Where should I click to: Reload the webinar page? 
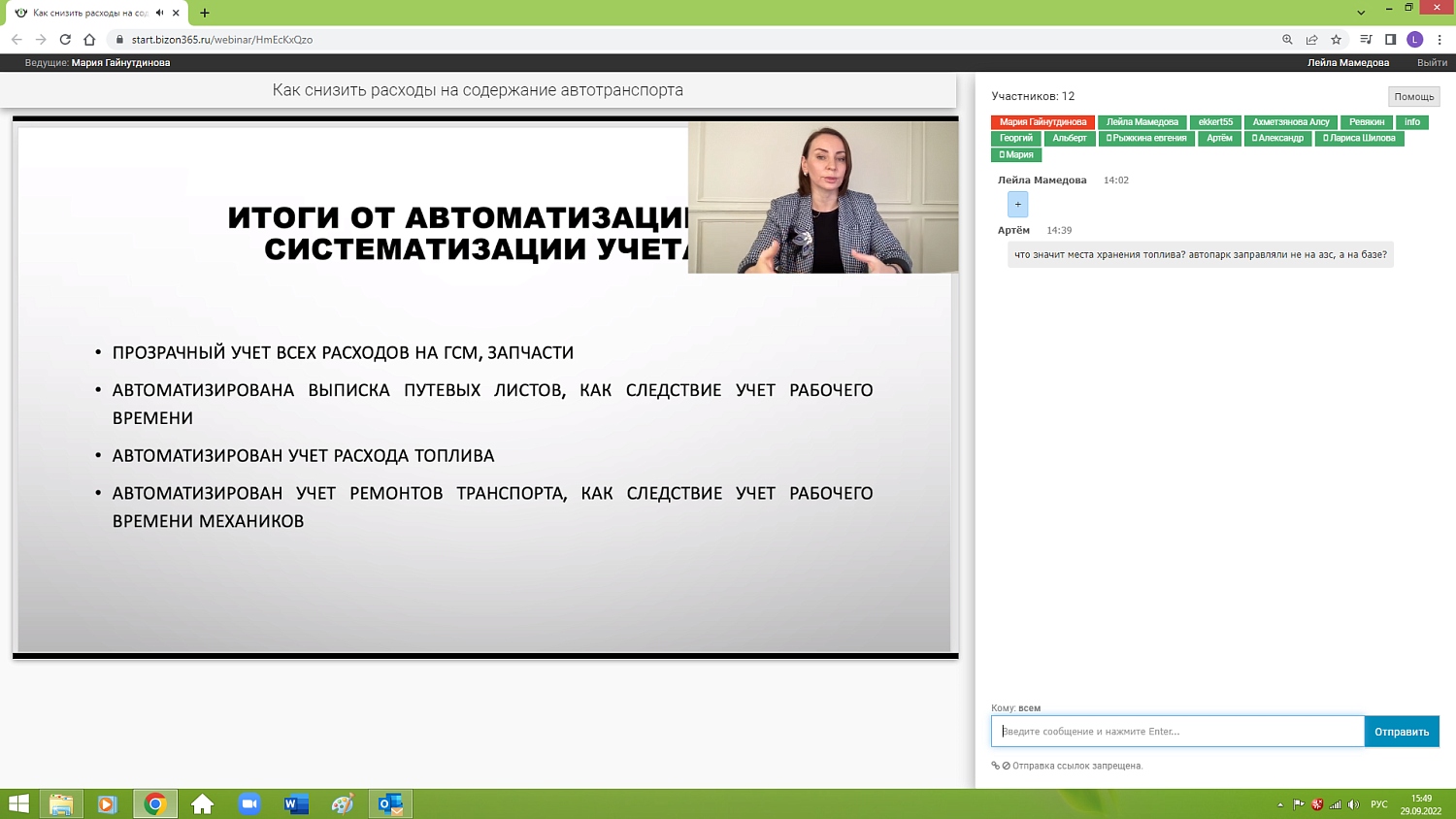[65, 40]
